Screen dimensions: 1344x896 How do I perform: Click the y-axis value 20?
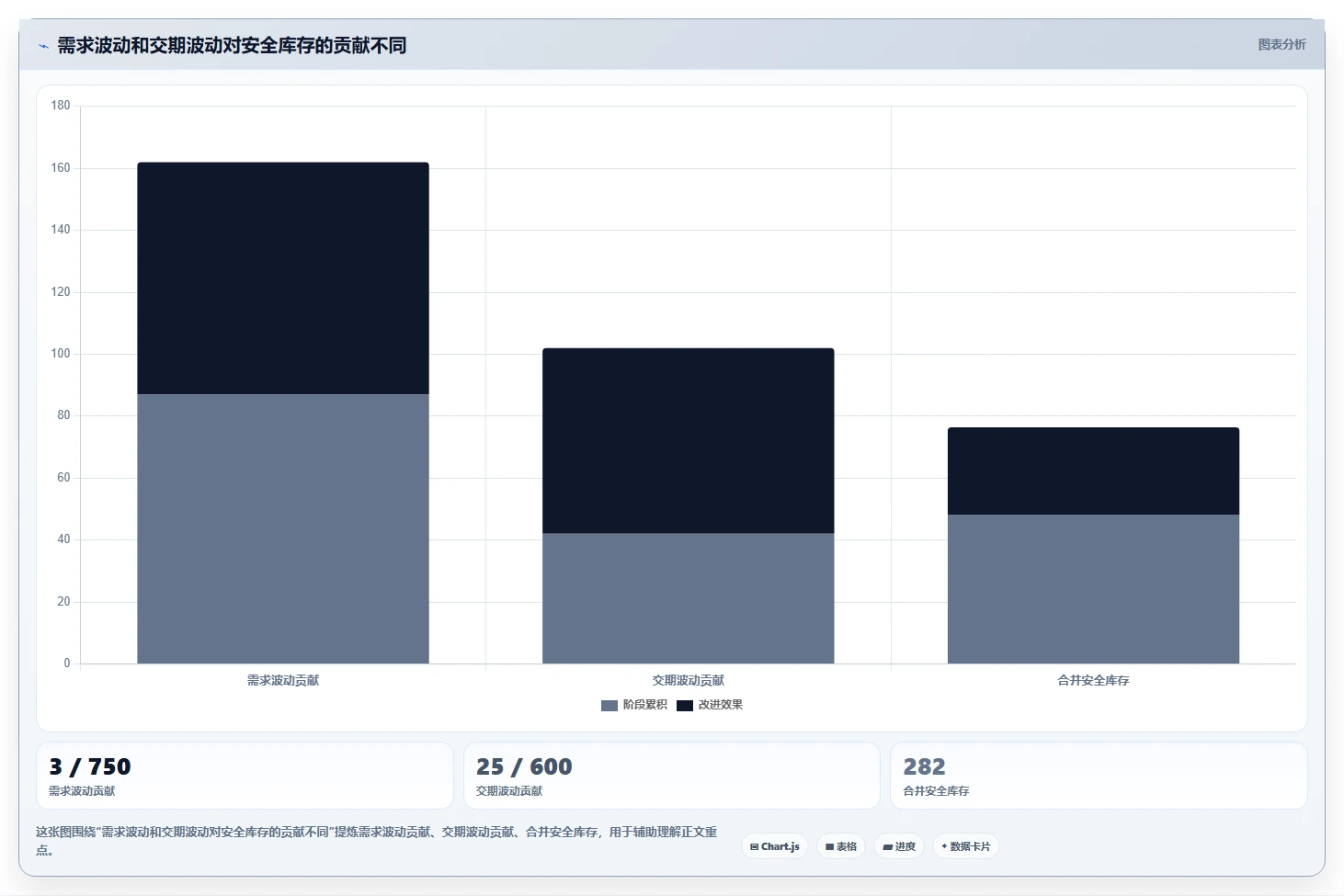tap(63, 602)
